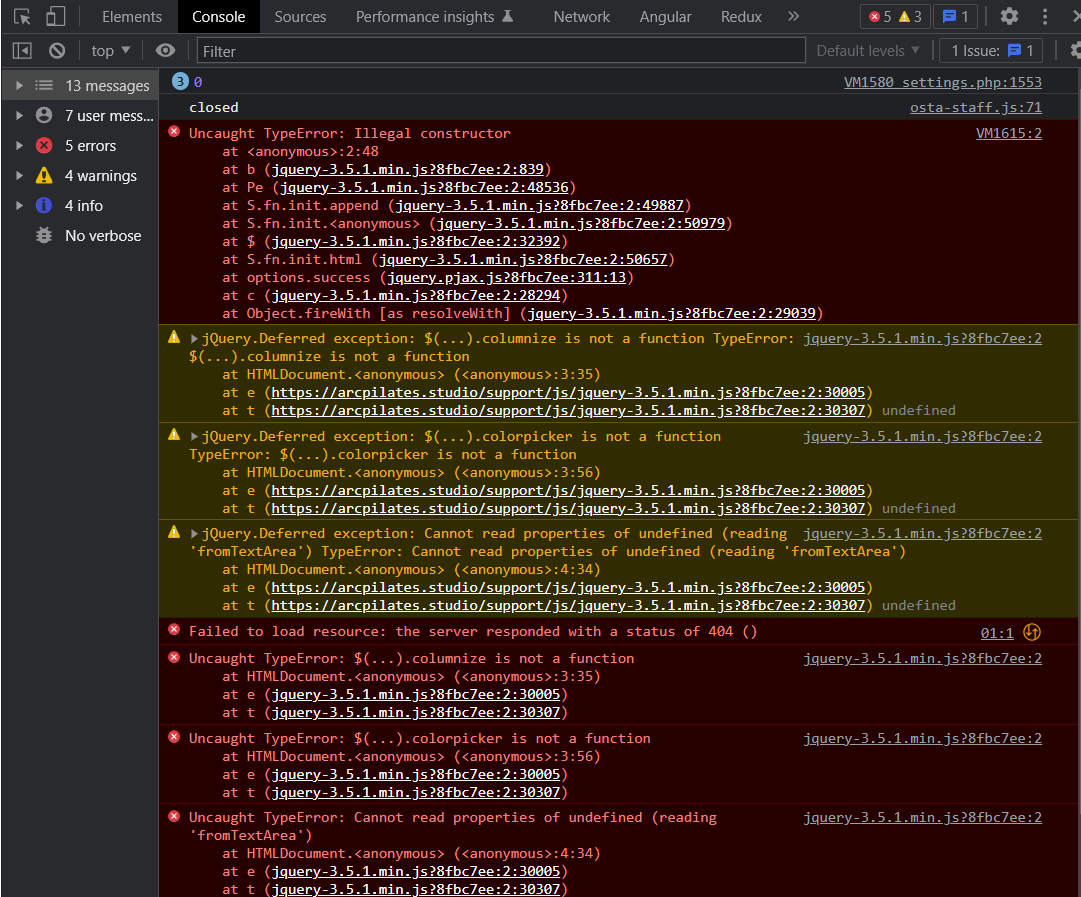
Task: Hide the console sidebar panel
Action: (x=22, y=51)
